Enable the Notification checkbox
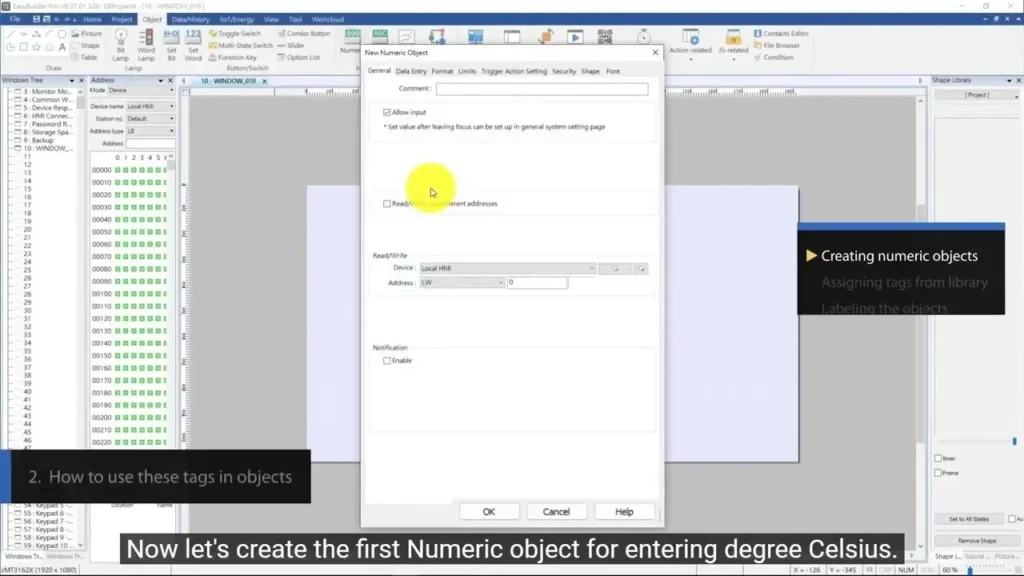 (387, 360)
